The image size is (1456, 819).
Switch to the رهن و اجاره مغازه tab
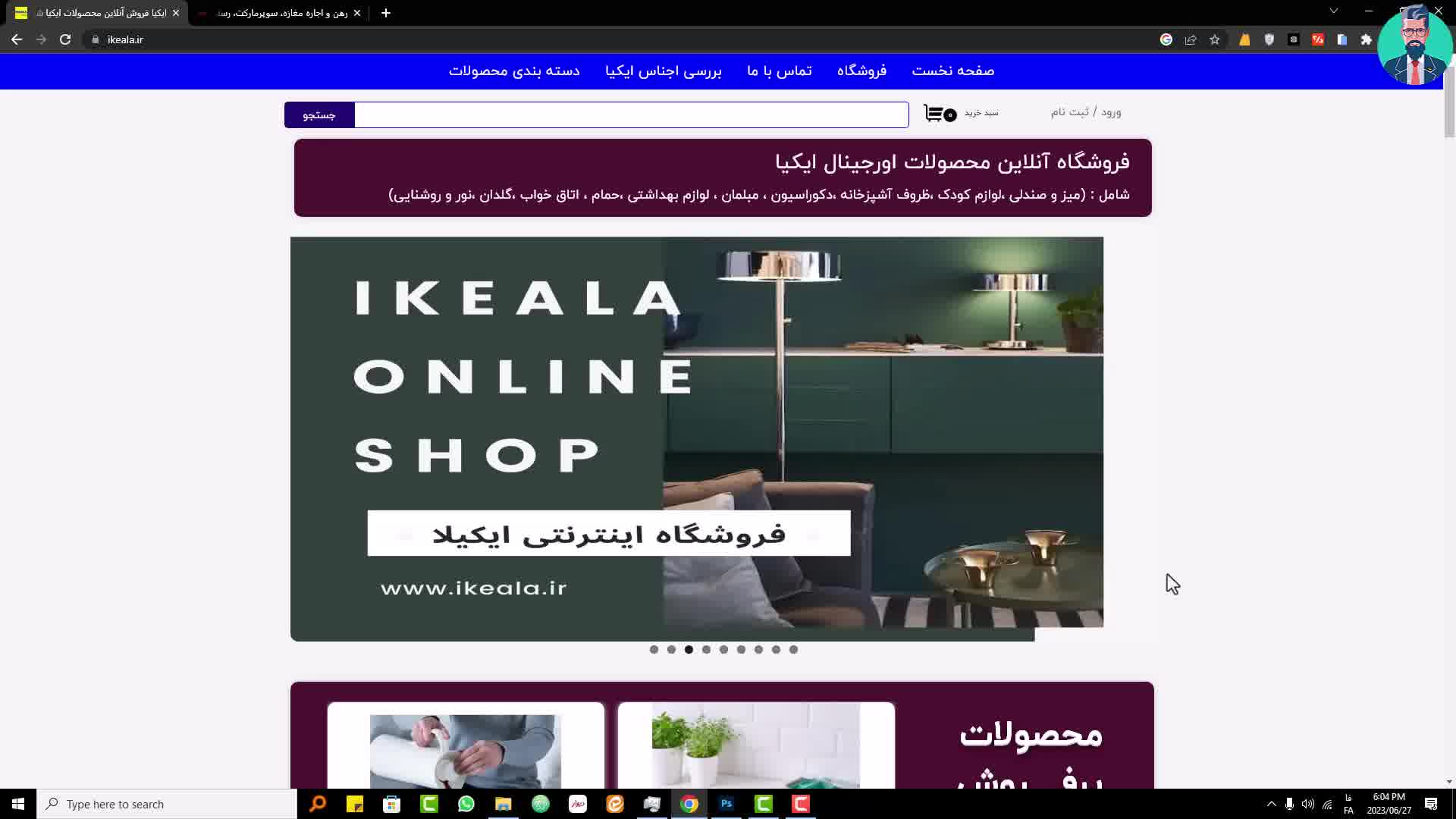pyautogui.click(x=278, y=13)
